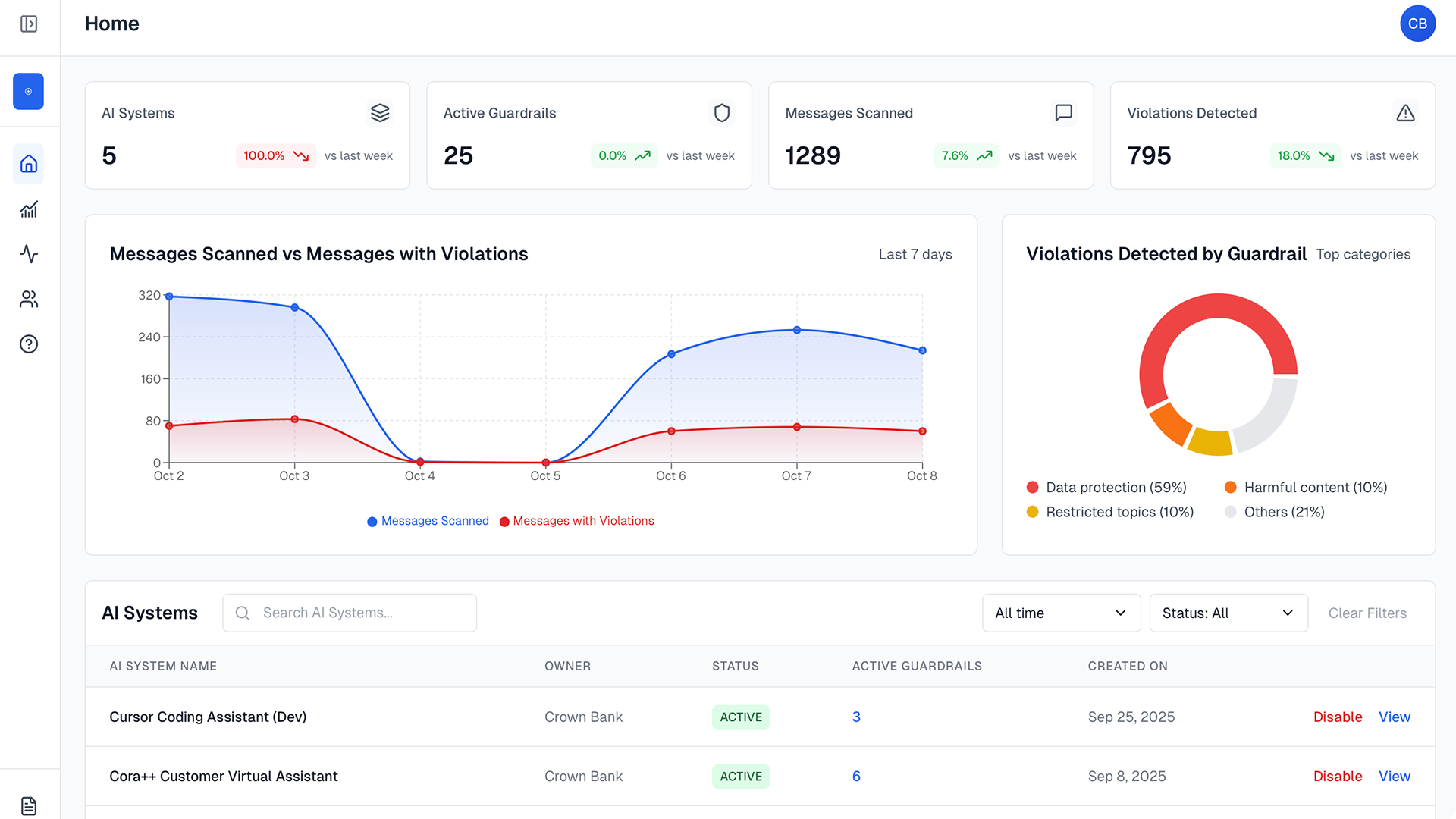Expand the All time dropdown

[x=1061, y=613]
